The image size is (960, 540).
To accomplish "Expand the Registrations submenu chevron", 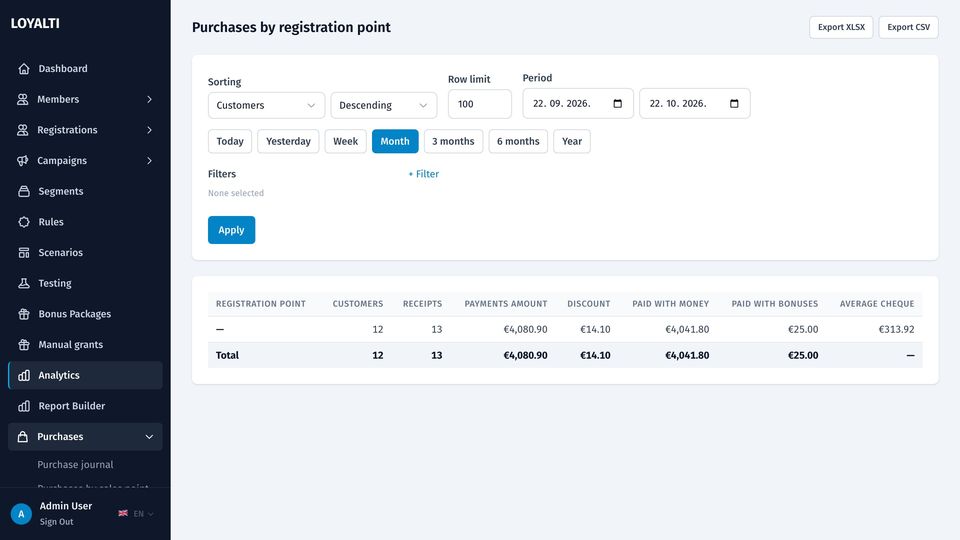I will [x=149, y=130].
